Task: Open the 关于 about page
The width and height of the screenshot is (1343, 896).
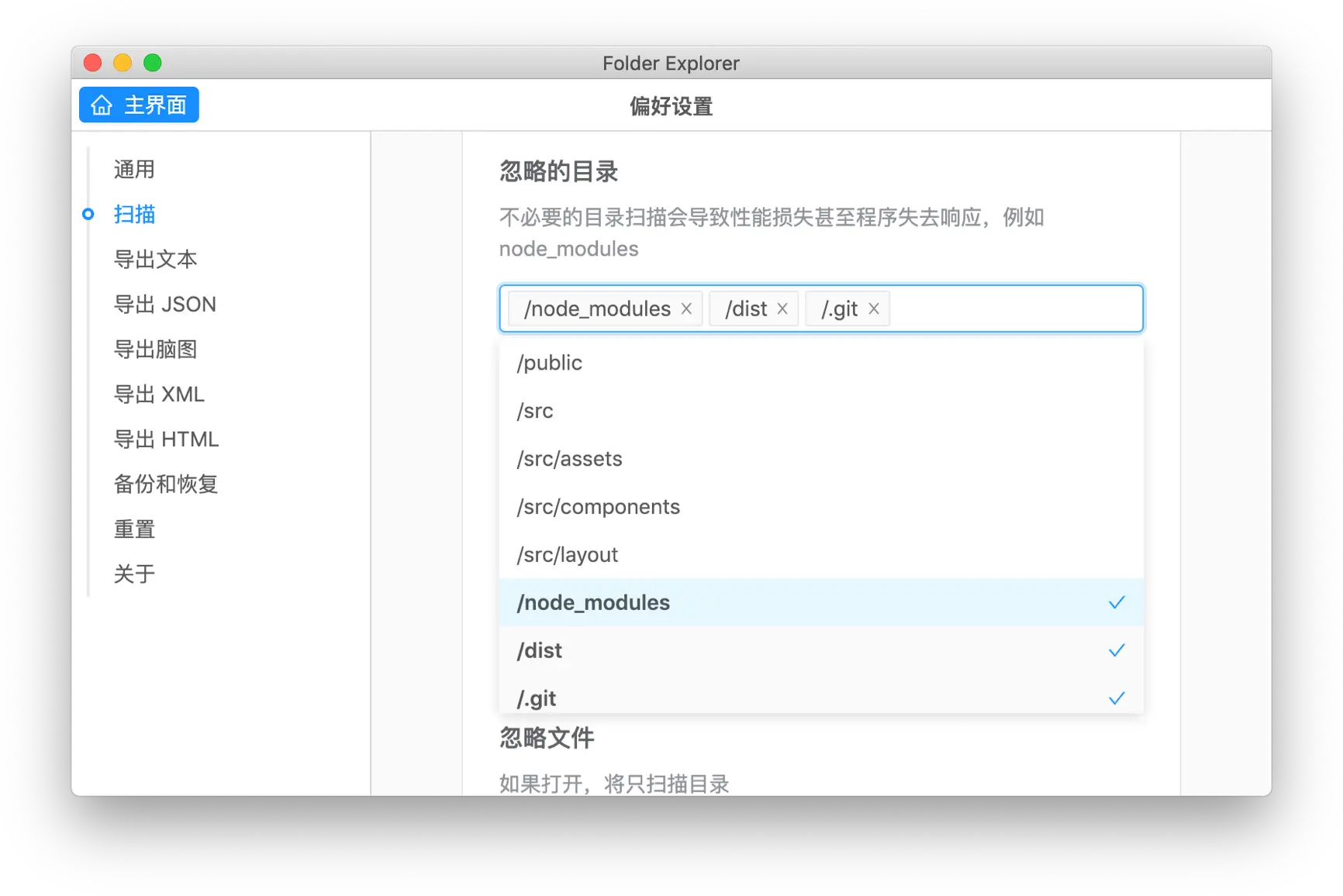Action: coord(134,574)
